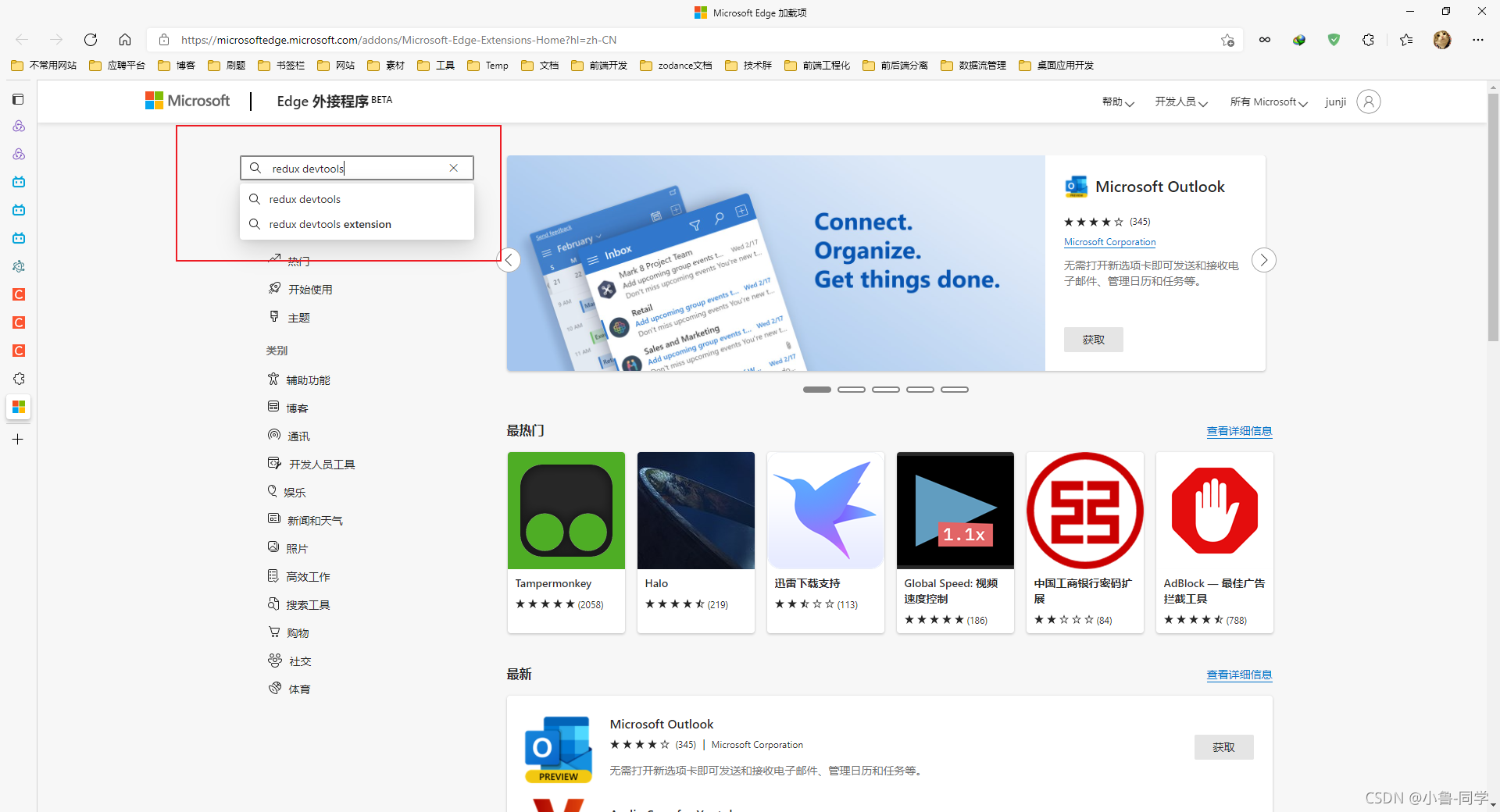Open the 新闻和天气 category
This screenshot has height=812, width=1500.
point(305,521)
